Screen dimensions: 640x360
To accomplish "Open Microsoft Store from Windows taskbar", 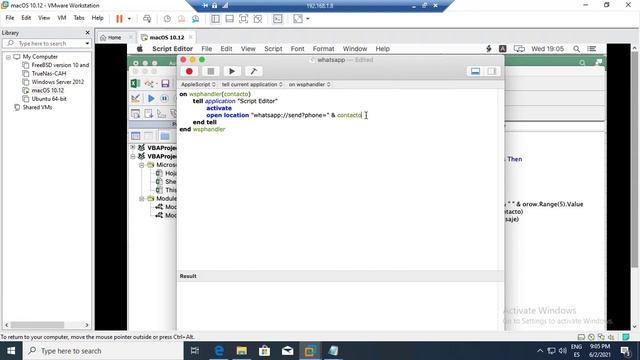I will click(264, 351).
